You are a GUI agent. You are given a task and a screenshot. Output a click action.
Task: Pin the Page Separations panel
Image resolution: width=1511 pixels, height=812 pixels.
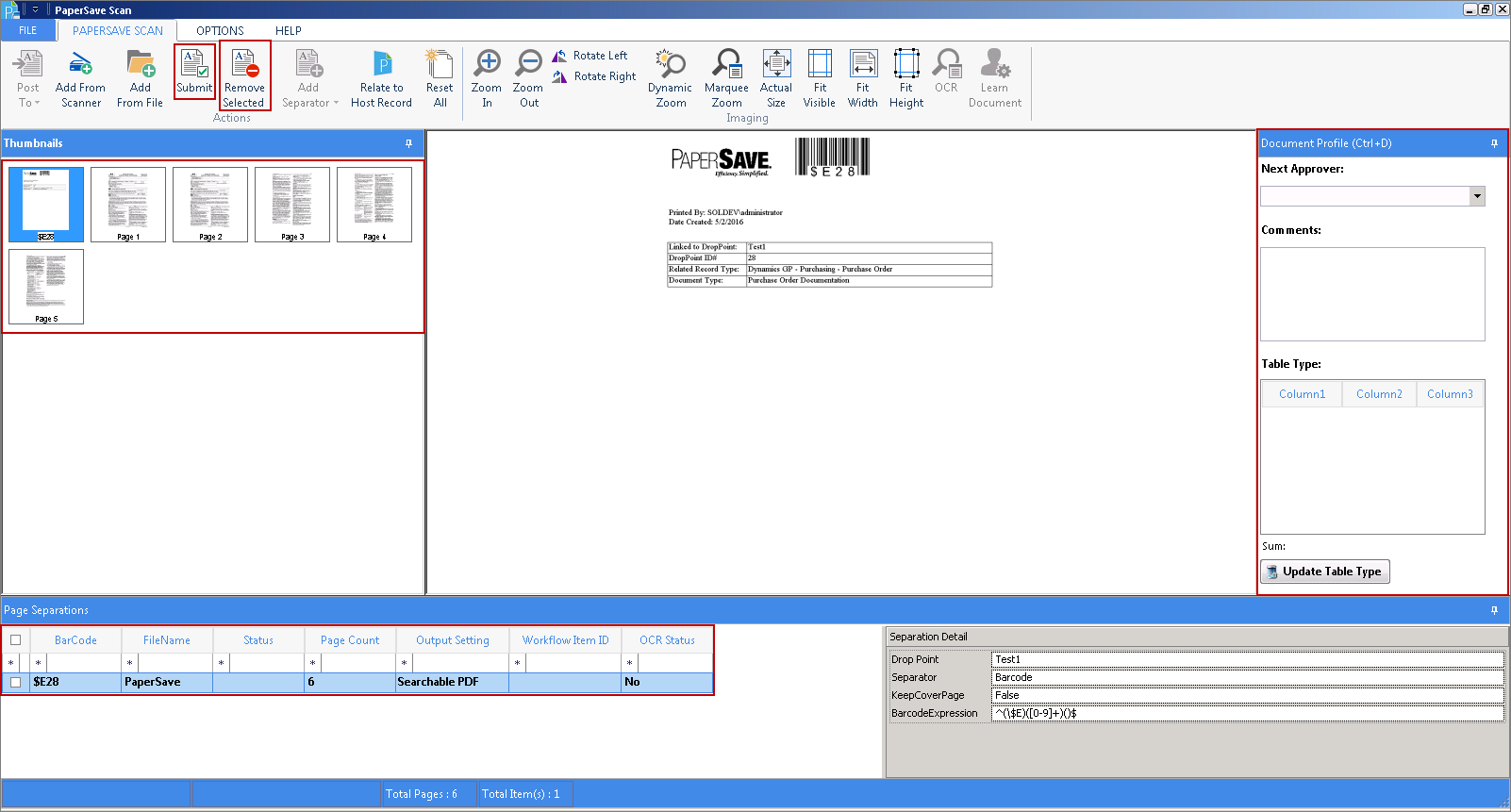[1494, 610]
